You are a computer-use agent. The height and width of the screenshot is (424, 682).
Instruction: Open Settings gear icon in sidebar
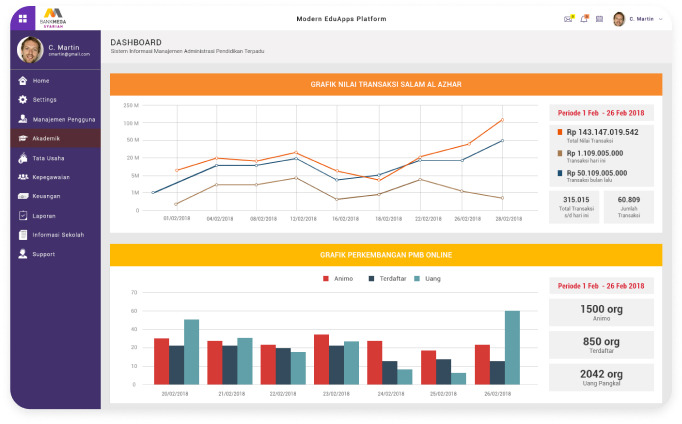[23, 100]
